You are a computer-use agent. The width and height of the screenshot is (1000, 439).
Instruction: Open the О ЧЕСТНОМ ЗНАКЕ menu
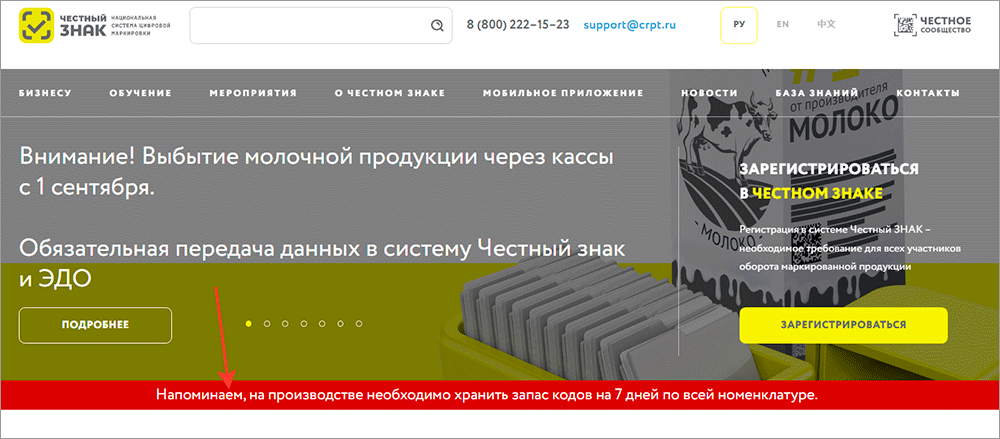(x=390, y=93)
